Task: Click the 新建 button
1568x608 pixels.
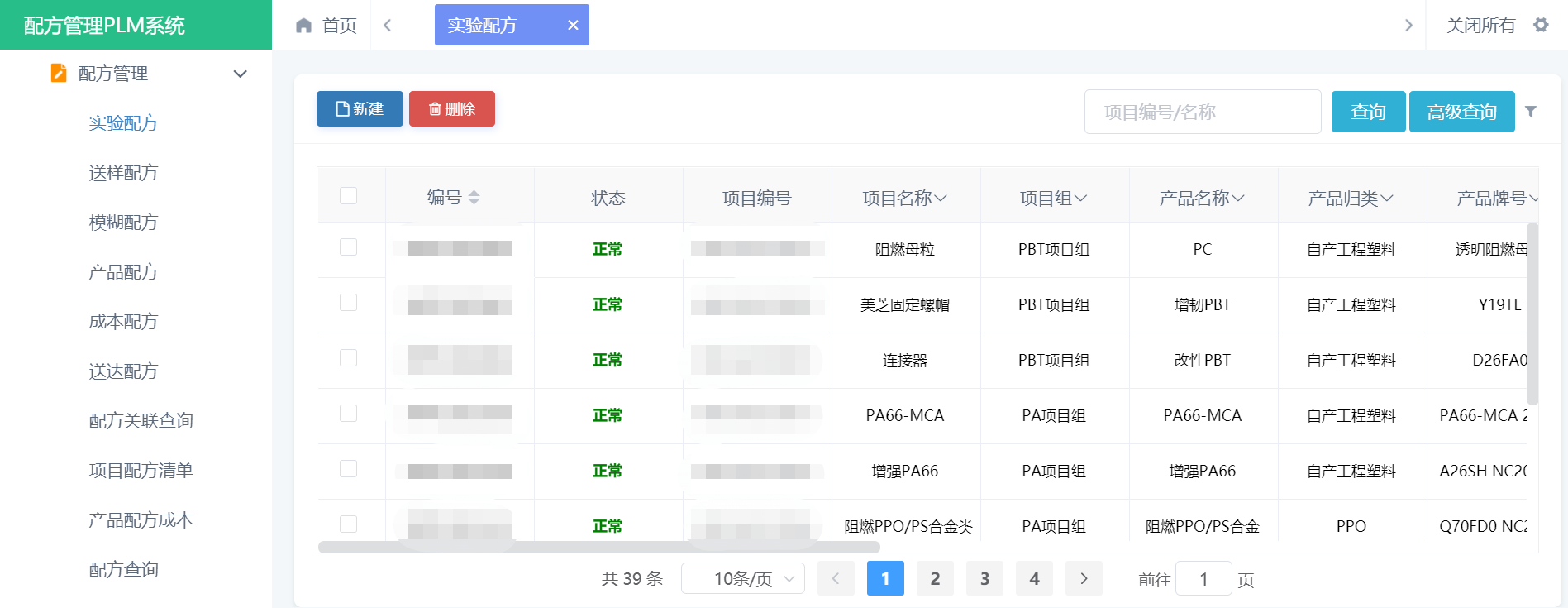Action: tap(360, 109)
